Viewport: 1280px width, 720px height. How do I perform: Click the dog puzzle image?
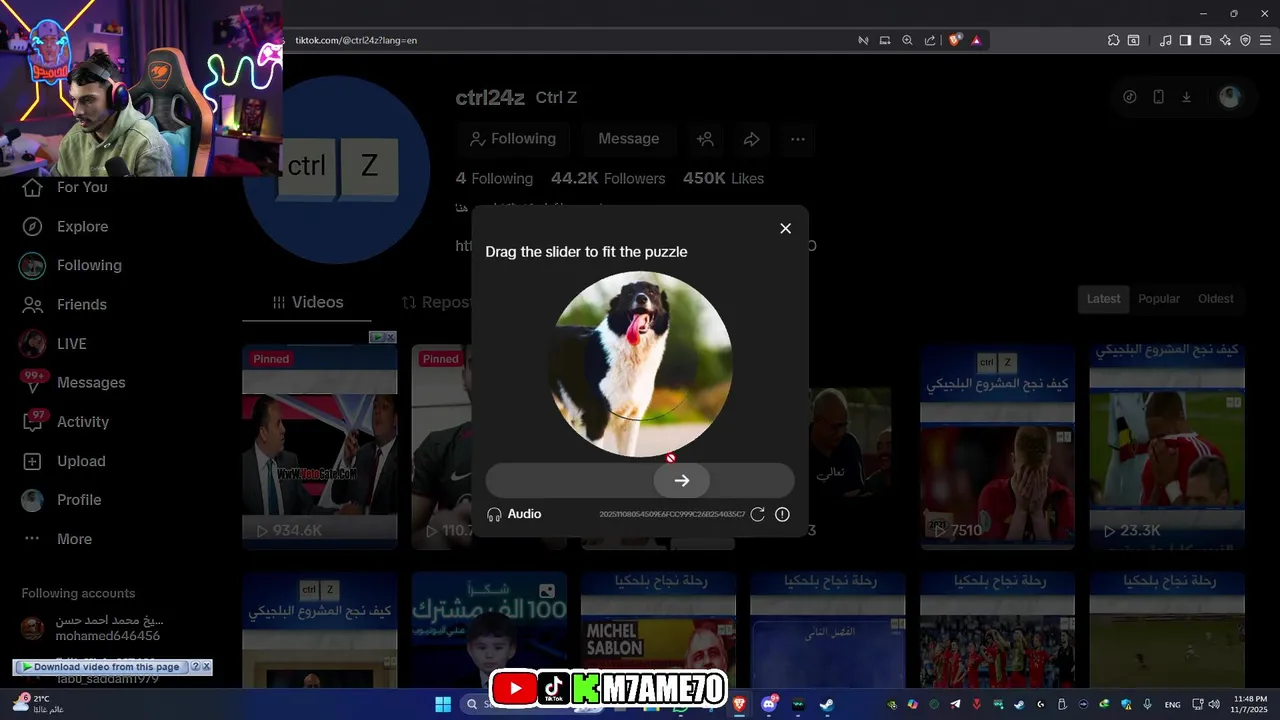pos(640,364)
